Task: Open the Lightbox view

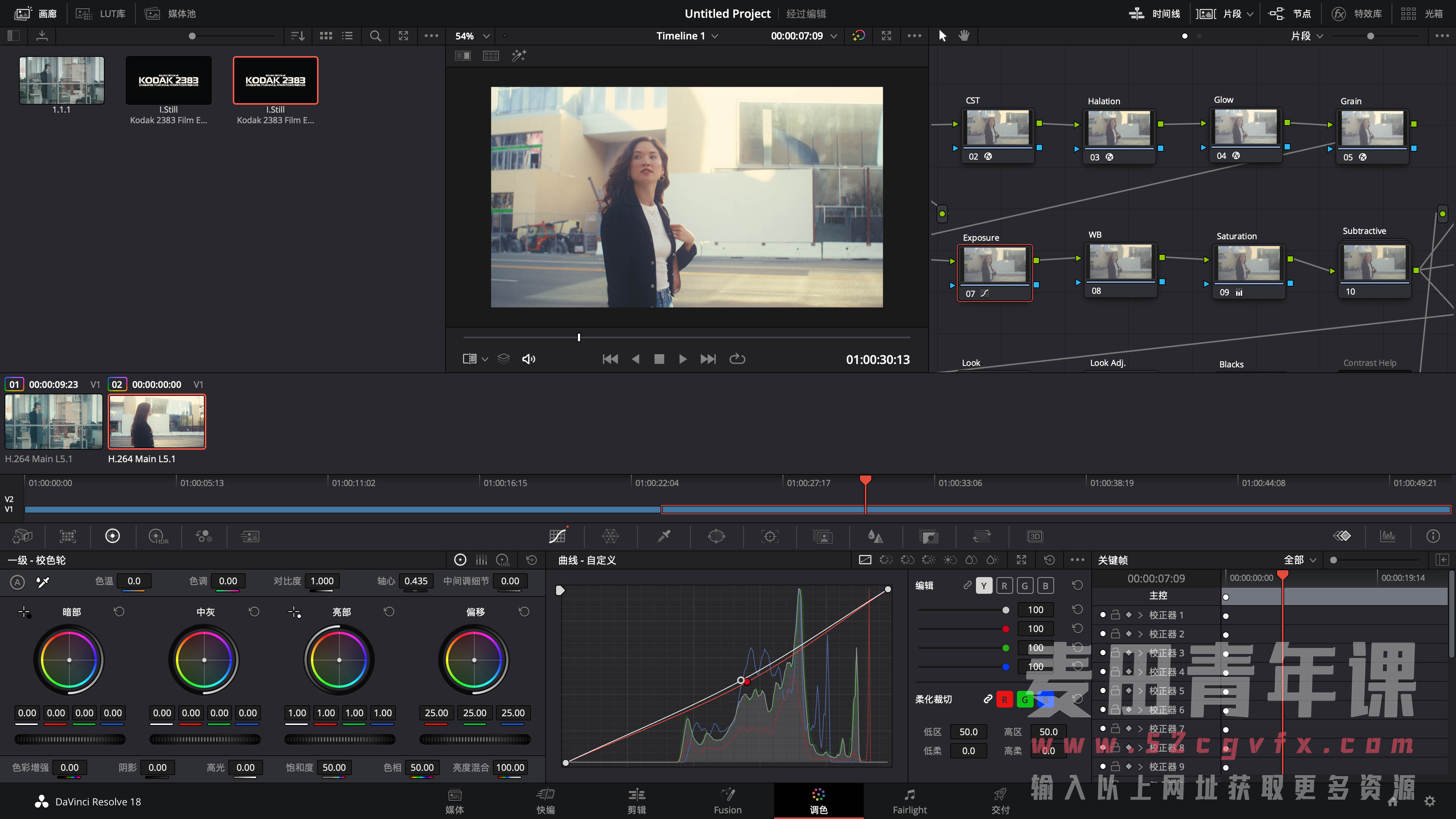Action: [x=1422, y=14]
